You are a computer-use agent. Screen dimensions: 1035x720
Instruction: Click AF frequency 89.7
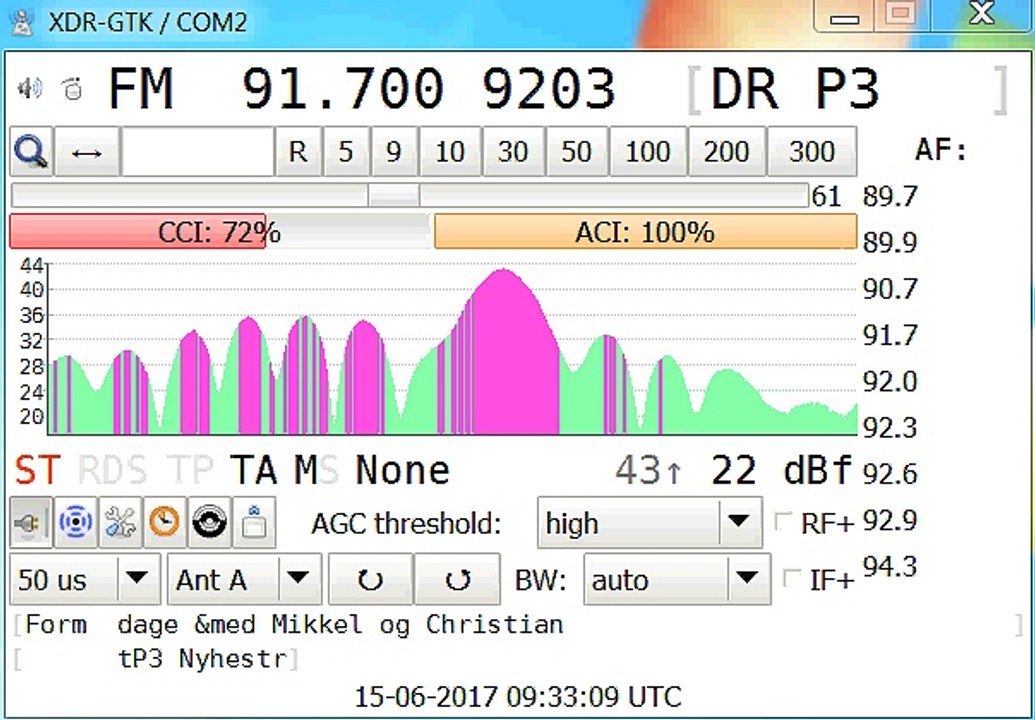point(890,197)
